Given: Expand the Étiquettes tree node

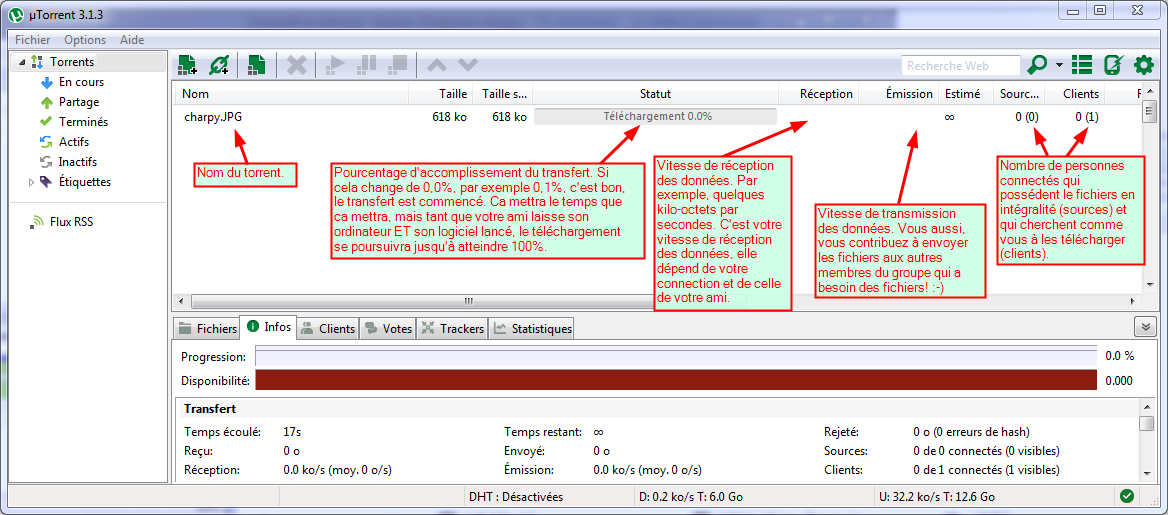Looking at the screenshot, I should tap(31, 182).
